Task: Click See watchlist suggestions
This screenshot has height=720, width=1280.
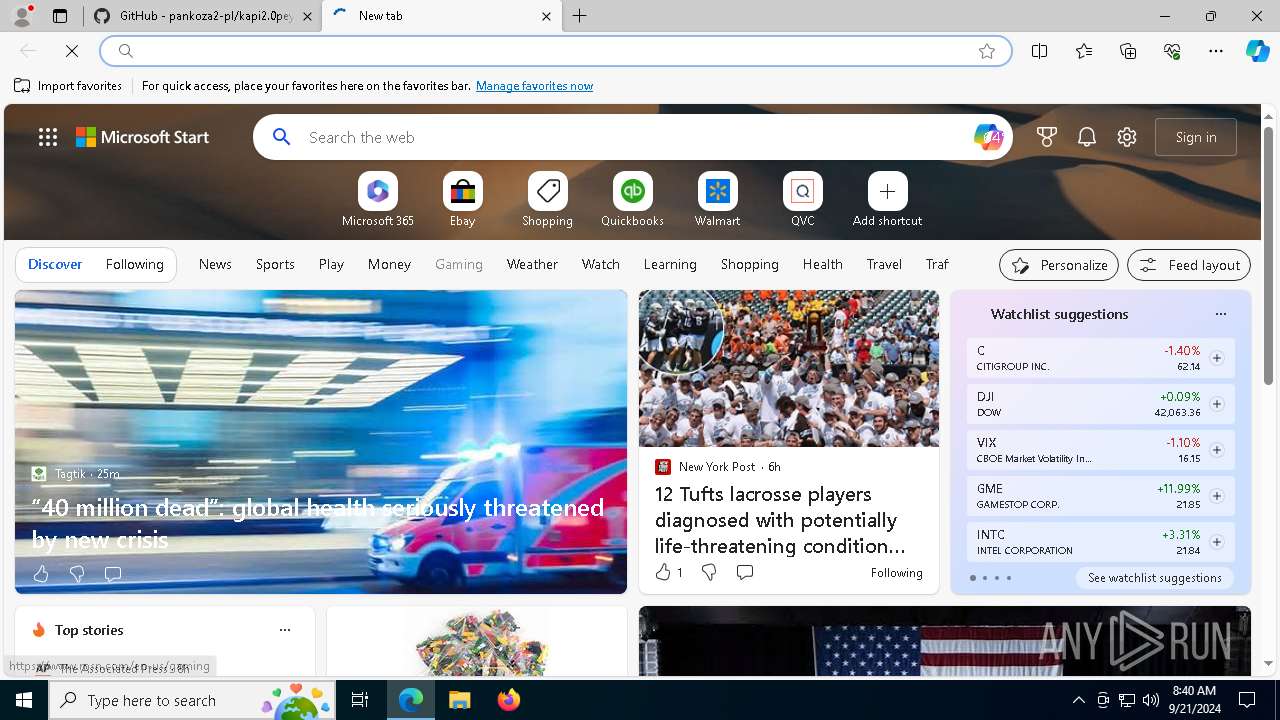Action: click(1155, 578)
